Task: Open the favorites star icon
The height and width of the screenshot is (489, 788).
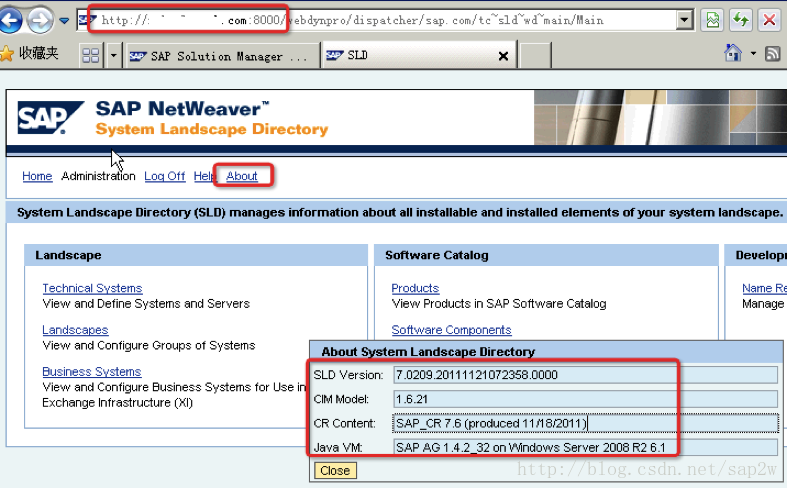Action: pyautogui.click(x=7, y=54)
